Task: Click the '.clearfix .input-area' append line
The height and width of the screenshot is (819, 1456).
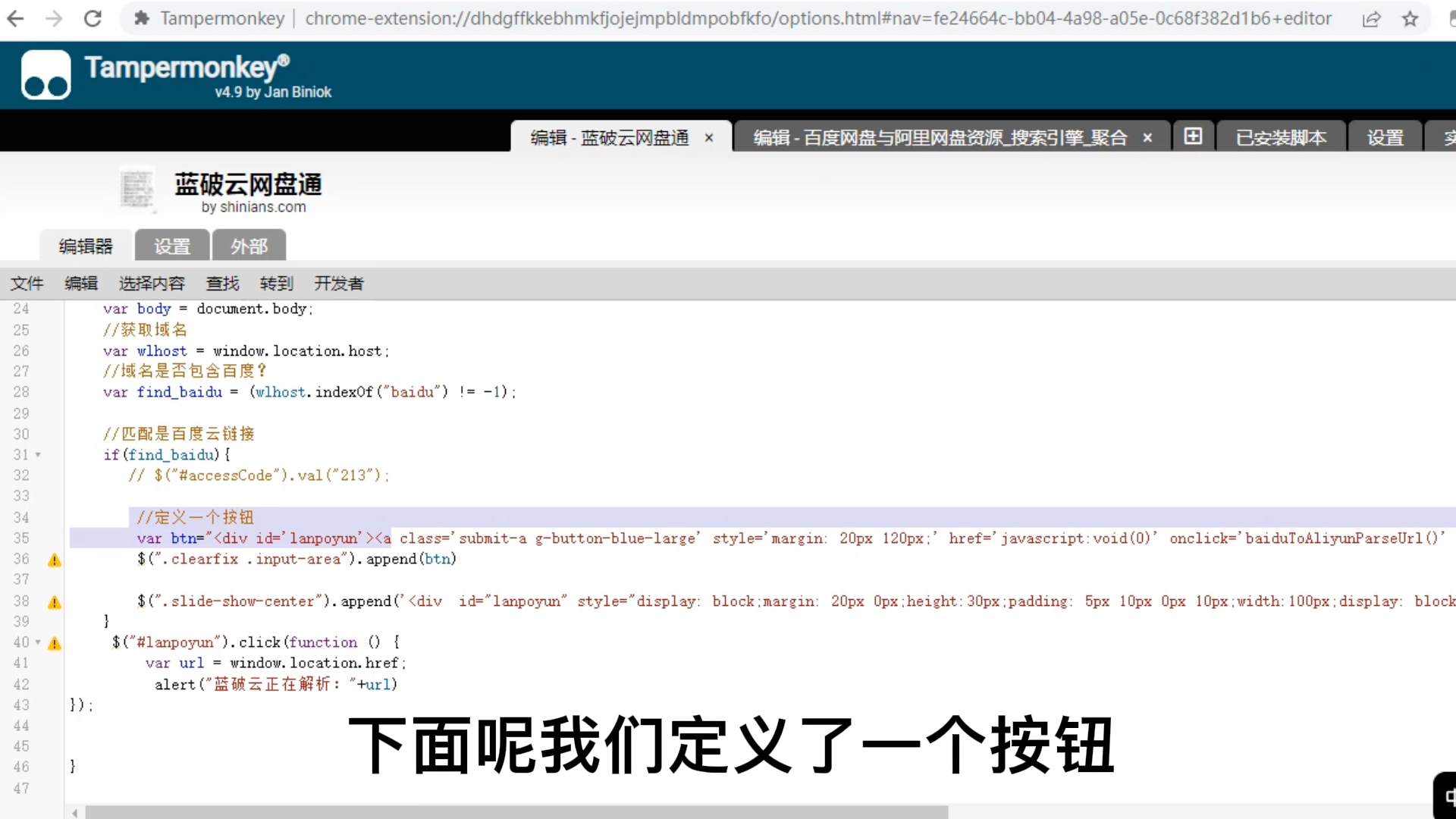Action: [x=297, y=559]
